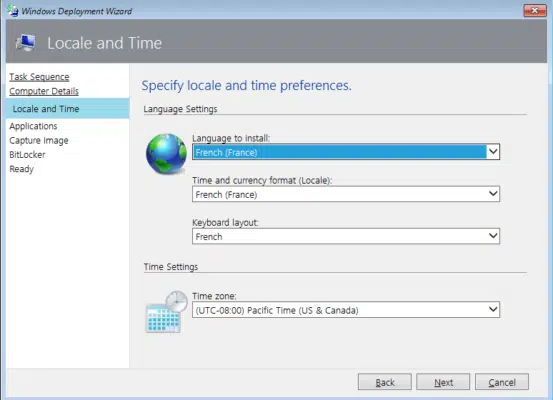This screenshot has height=400, width=553.
Task: Click the computer icon in the header banner
Action: point(25,43)
